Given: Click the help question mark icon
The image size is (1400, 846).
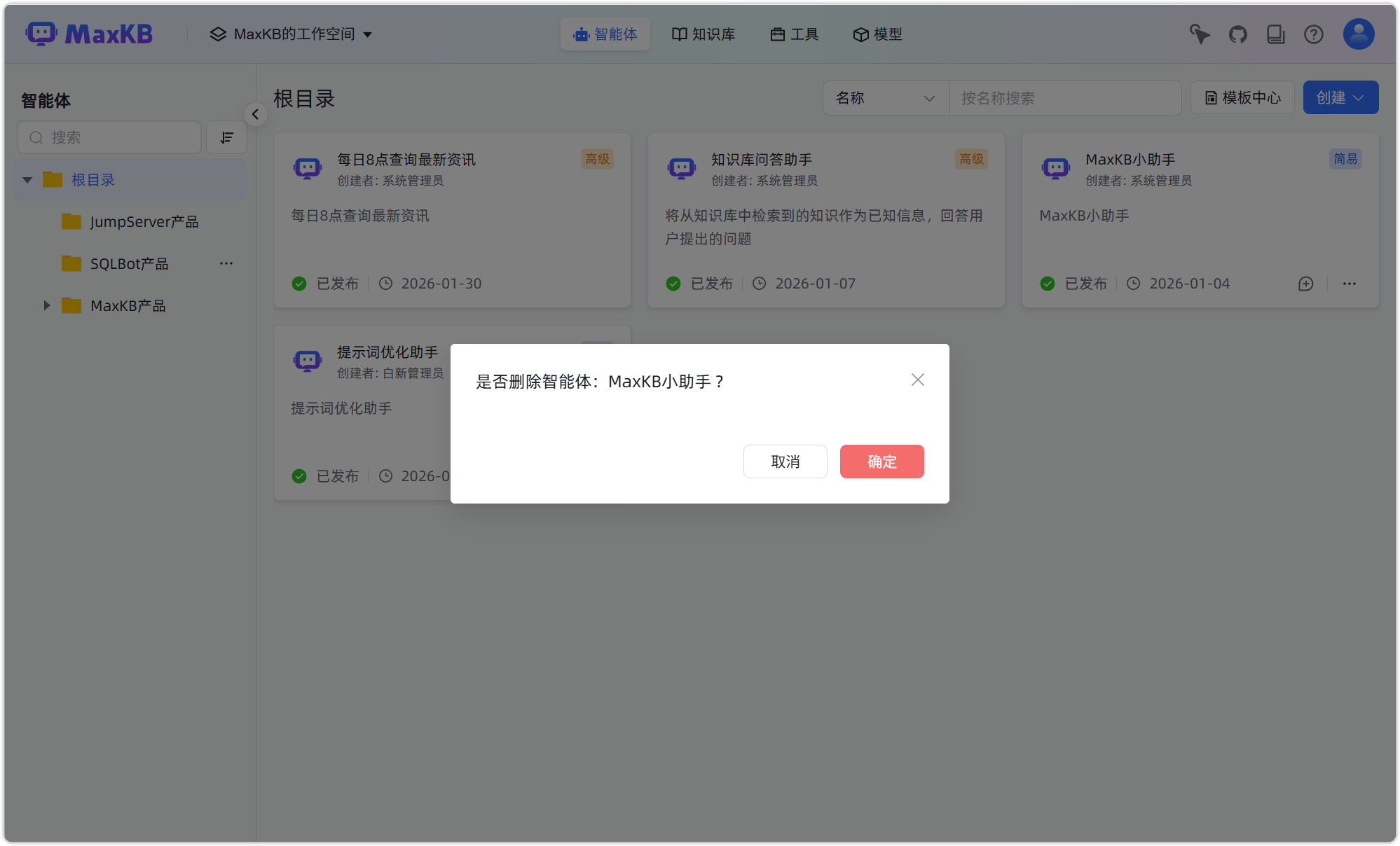Looking at the screenshot, I should tap(1313, 34).
